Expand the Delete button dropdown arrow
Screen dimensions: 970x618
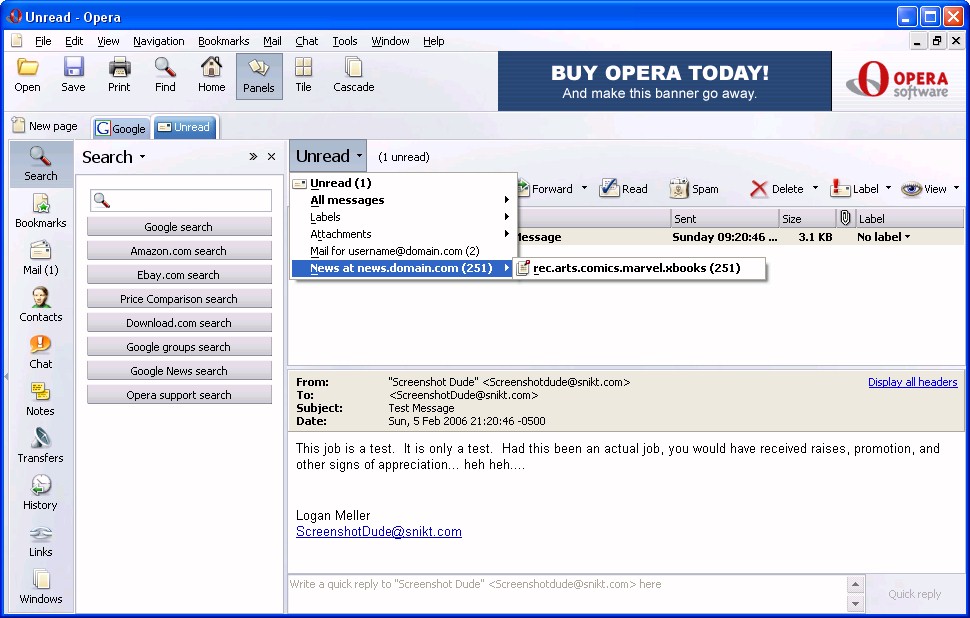tap(815, 188)
